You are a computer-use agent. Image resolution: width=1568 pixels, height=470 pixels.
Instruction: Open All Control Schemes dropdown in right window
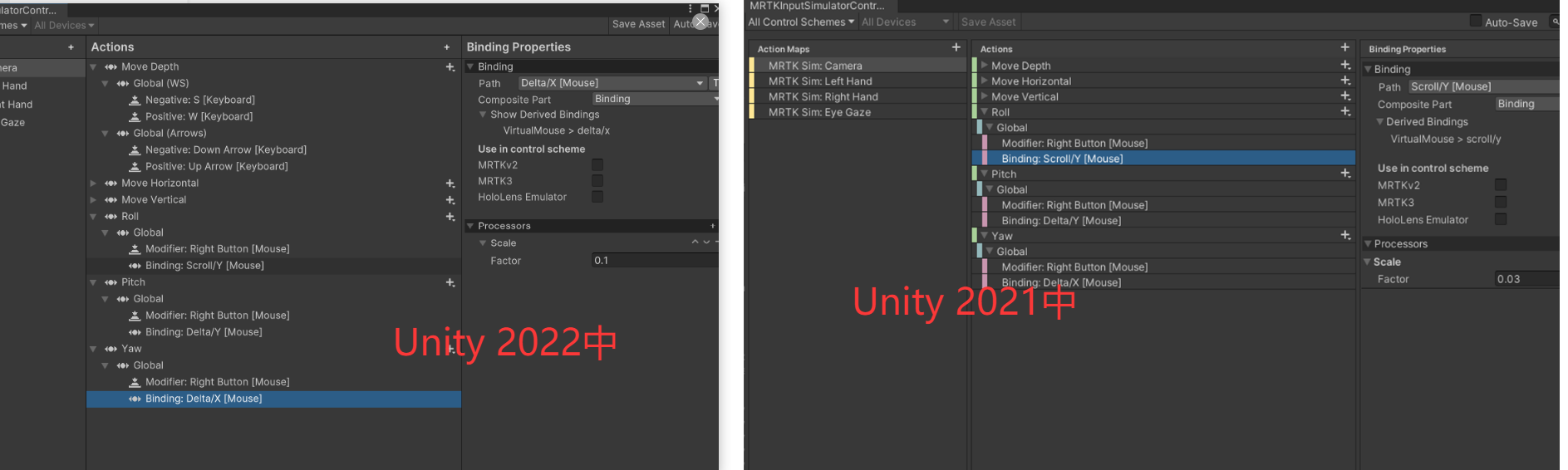(x=801, y=22)
